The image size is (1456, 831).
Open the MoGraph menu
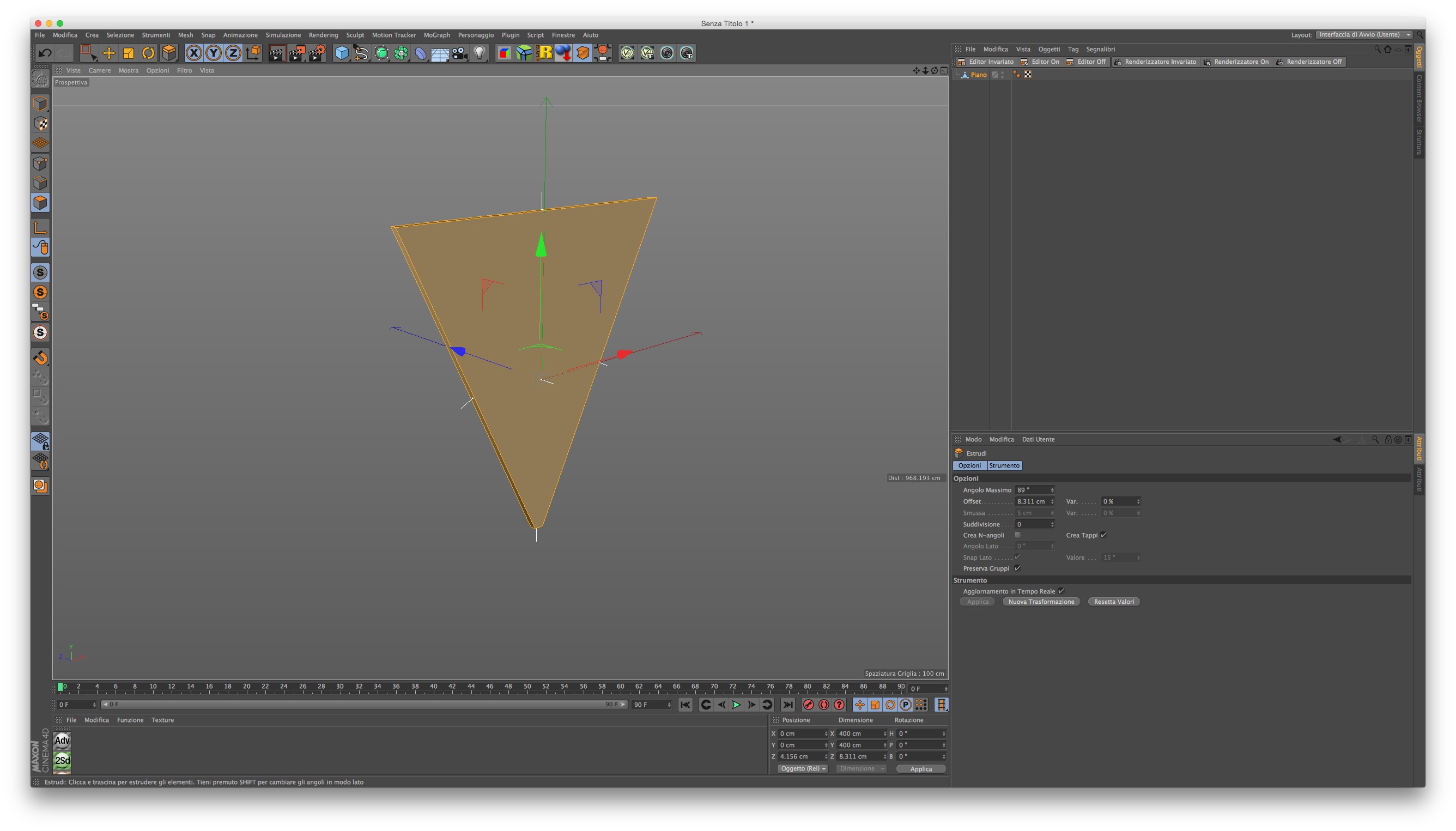[436, 35]
